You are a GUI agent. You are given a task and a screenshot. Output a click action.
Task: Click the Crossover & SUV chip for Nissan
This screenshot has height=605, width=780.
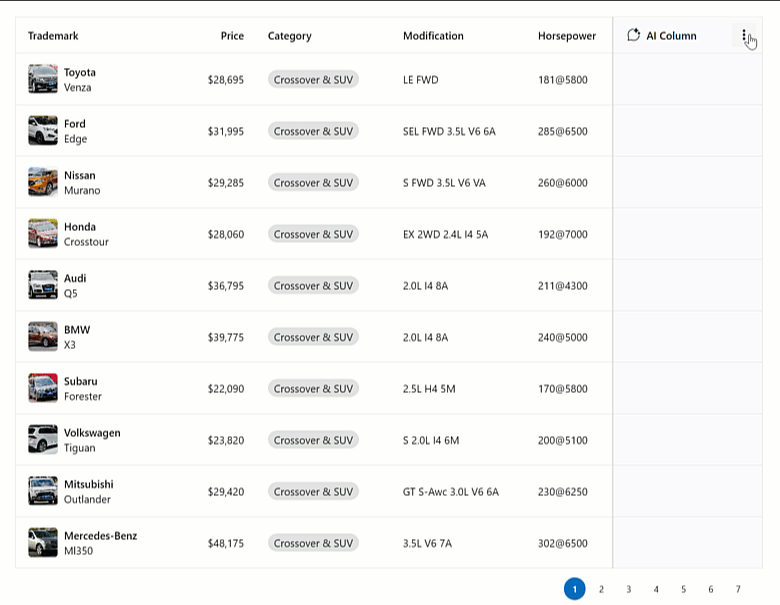313,183
